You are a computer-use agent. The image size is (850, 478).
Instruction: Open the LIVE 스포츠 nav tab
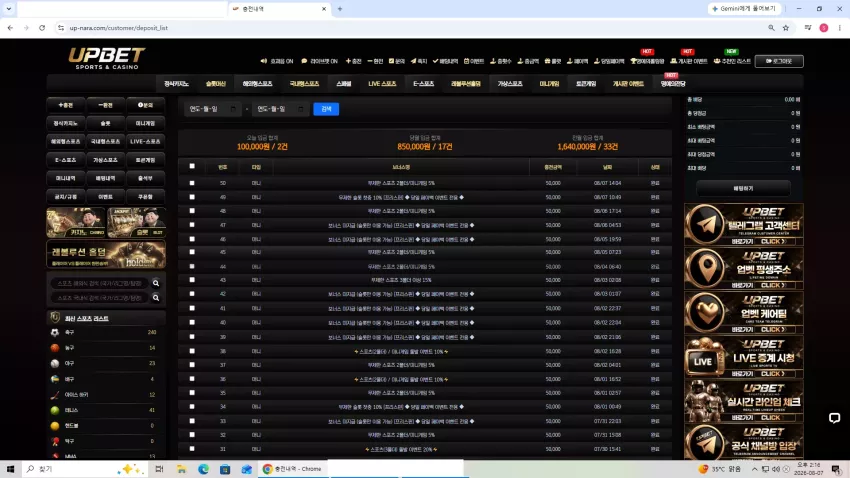point(382,83)
